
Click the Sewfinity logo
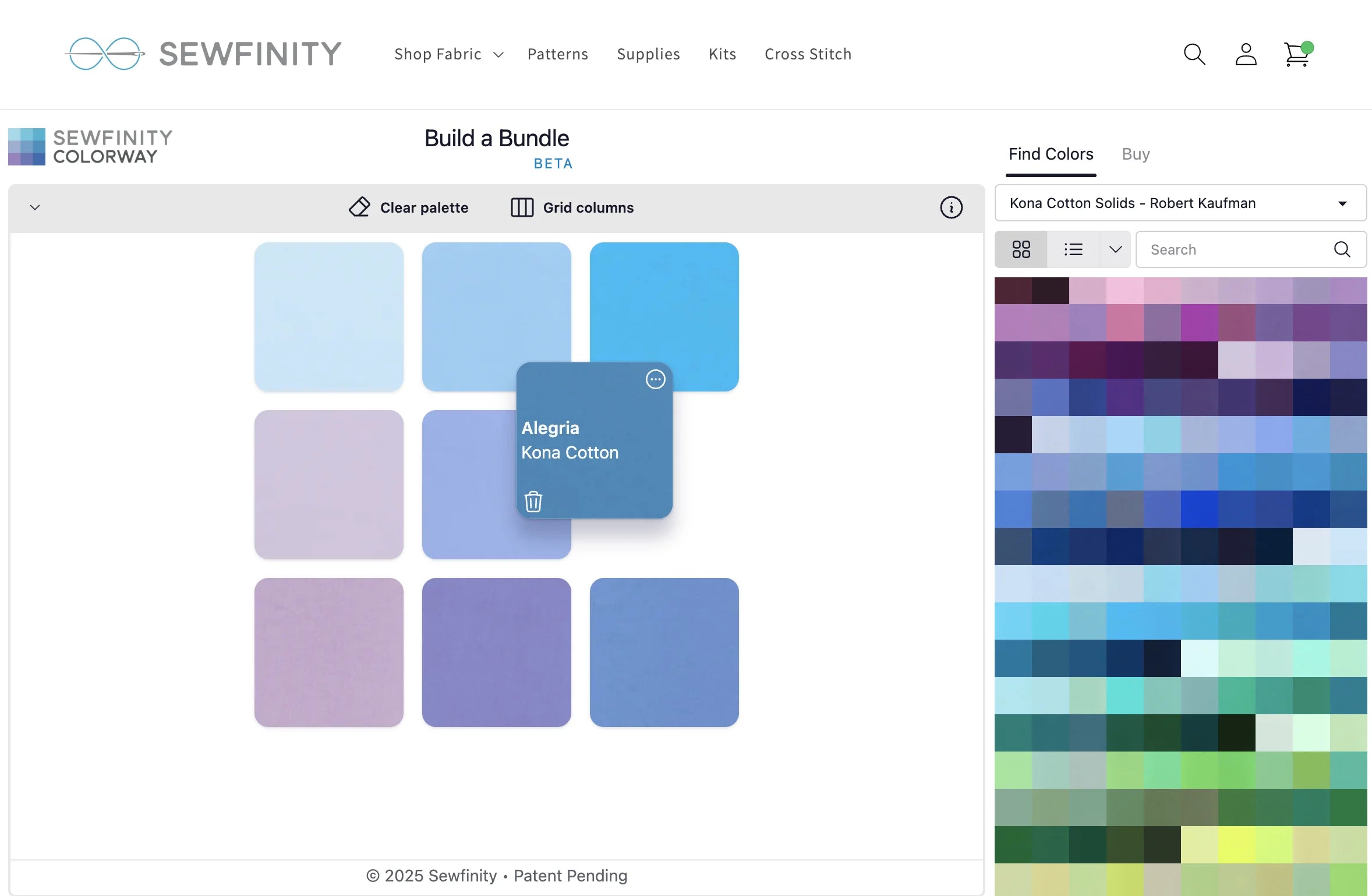tap(203, 54)
